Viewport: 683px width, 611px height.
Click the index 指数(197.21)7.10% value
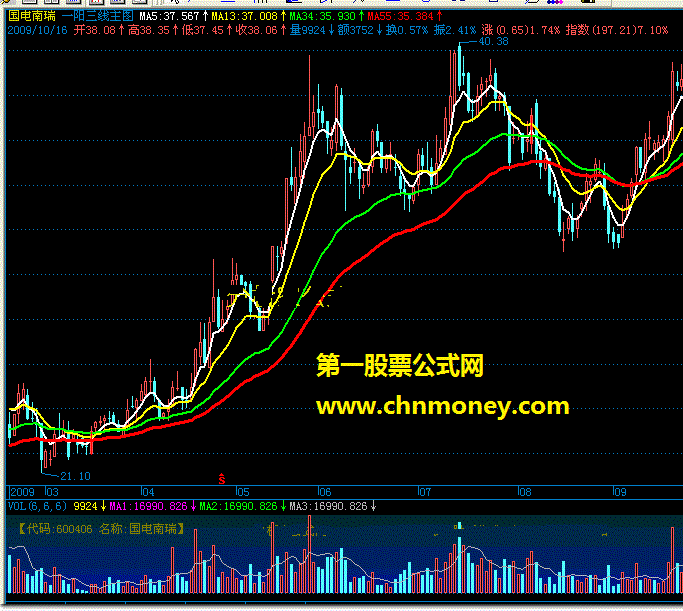617,30
